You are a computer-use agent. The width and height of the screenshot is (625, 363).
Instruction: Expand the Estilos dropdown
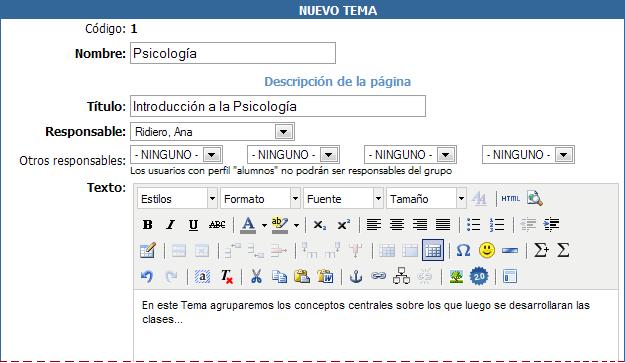coord(177,198)
